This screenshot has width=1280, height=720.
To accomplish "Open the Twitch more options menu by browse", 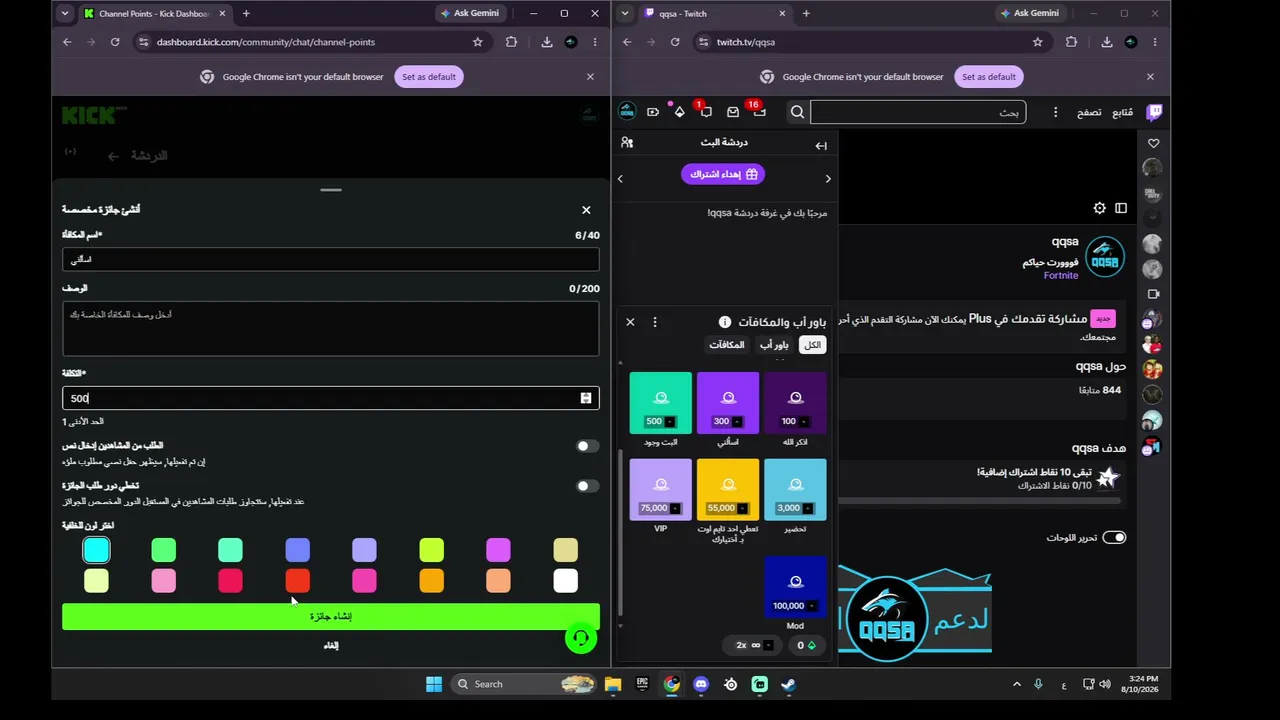I will (1055, 112).
